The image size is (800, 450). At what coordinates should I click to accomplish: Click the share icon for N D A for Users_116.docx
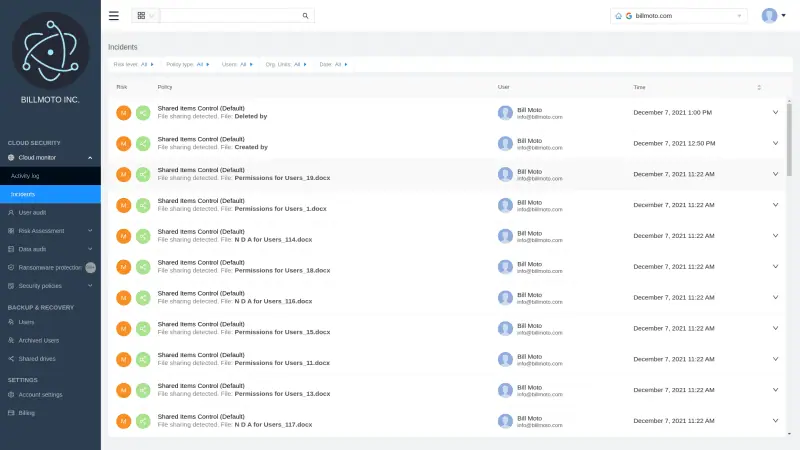click(x=143, y=298)
